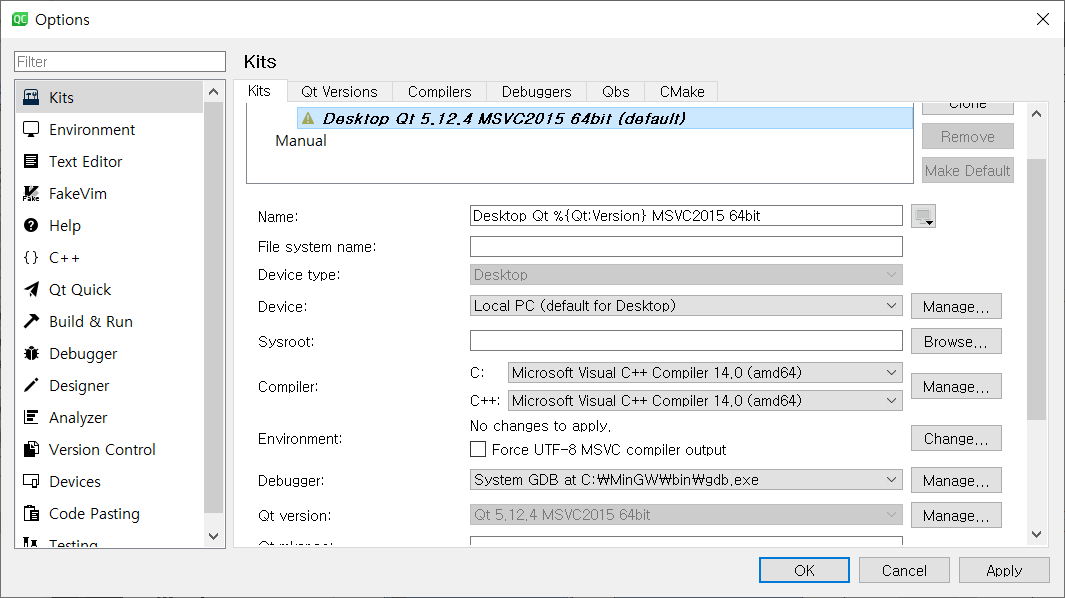Click the Sysroot input field
This screenshot has width=1065, height=598.
[686, 340]
